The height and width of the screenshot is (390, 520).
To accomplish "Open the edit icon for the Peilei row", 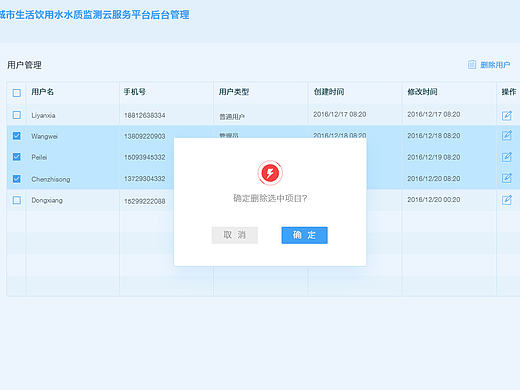I will pyautogui.click(x=507, y=157).
